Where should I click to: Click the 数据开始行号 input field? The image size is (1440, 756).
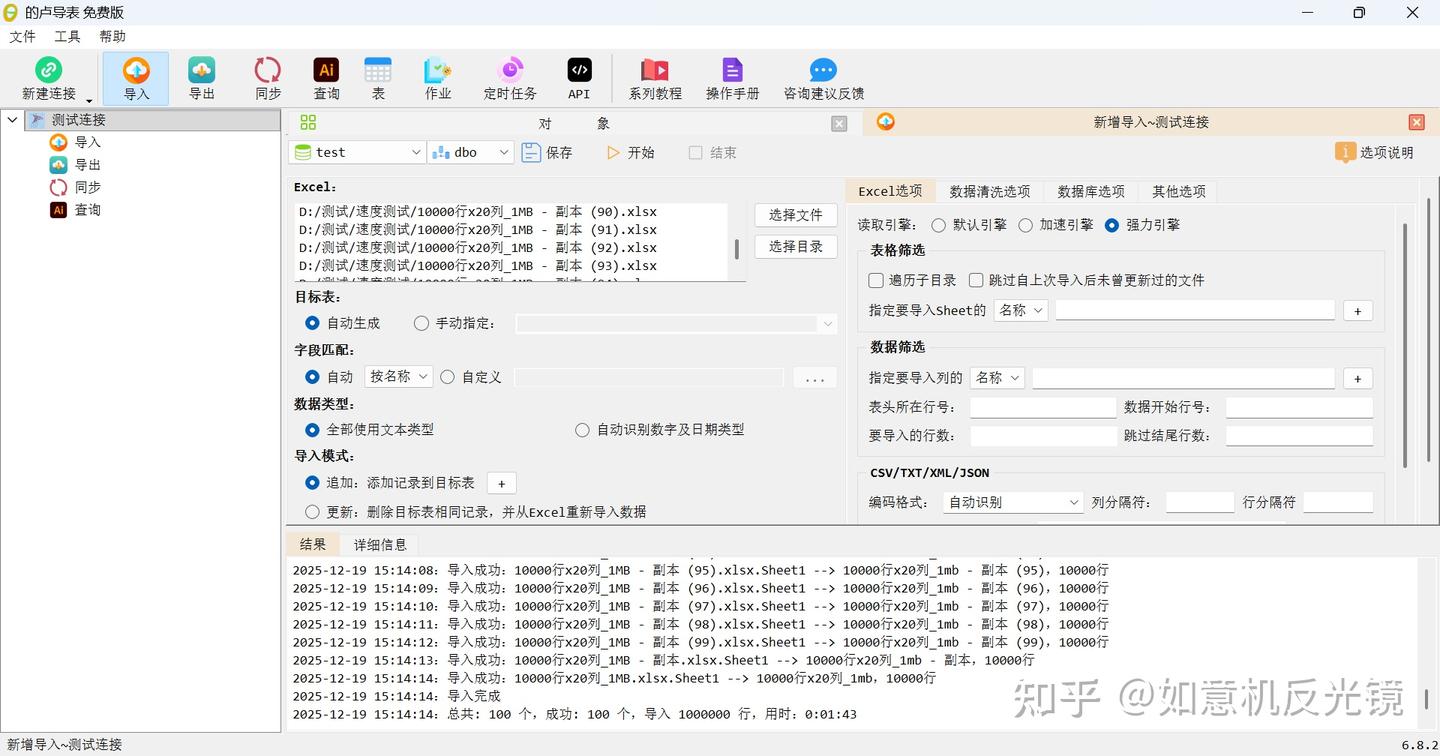tap(1299, 407)
